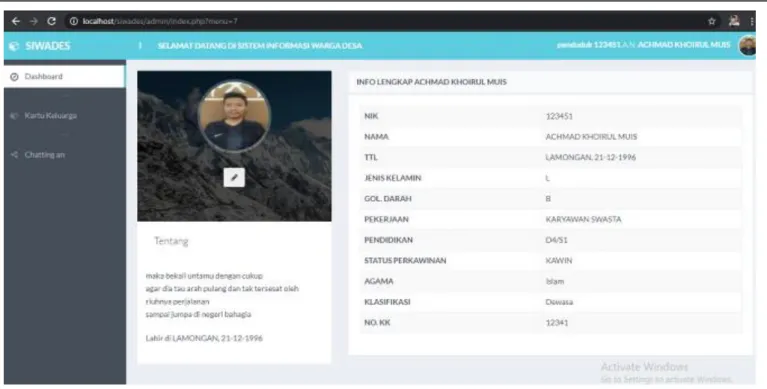The image size is (767, 389).
Task: Click the browser back arrow
Action: pyautogui.click(x=16, y=21)
